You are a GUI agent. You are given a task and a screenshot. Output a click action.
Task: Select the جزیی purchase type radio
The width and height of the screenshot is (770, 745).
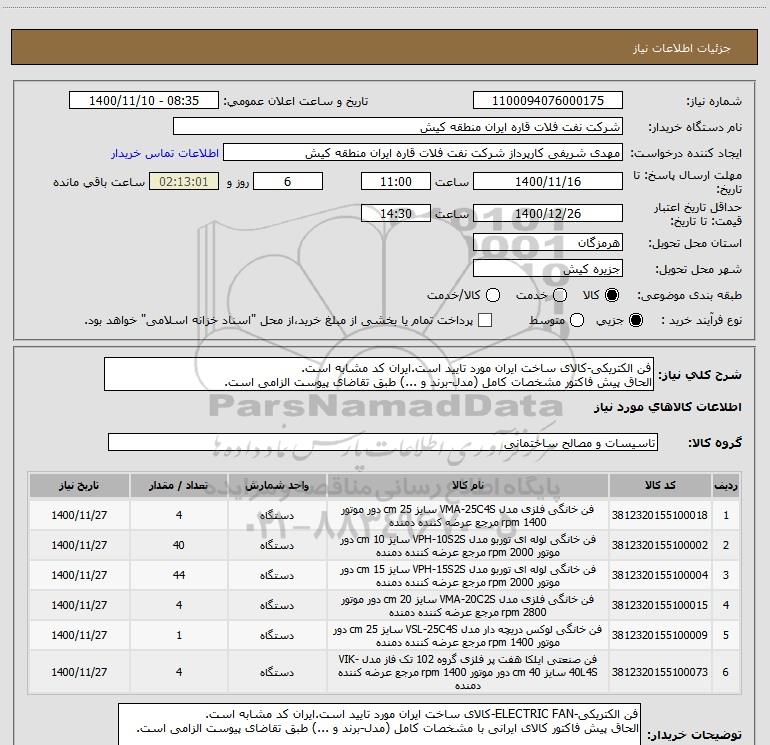635,320
